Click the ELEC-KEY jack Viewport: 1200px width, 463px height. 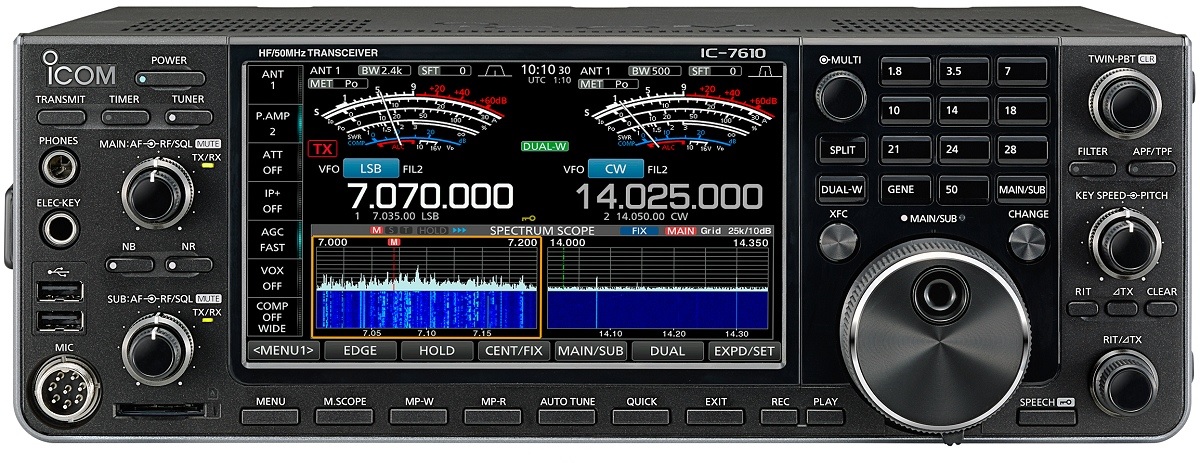point(60,228)
